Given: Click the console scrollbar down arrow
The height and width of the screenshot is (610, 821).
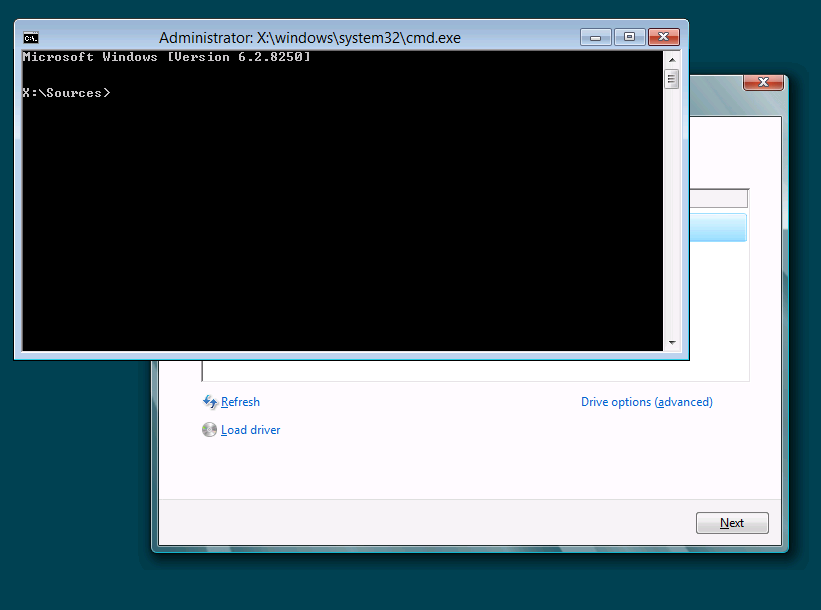Looking at the screenshot, I should tap(671, 343).
